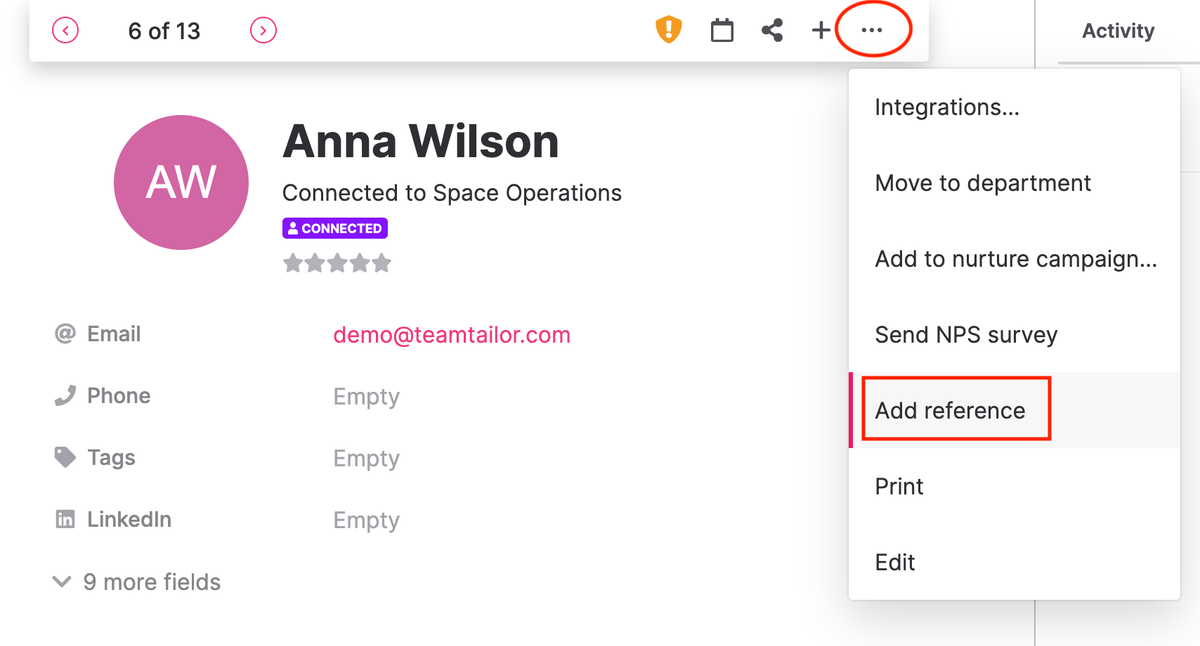
Task: Click the demo@teamtailor.com email link
Action: coord(452,335)
